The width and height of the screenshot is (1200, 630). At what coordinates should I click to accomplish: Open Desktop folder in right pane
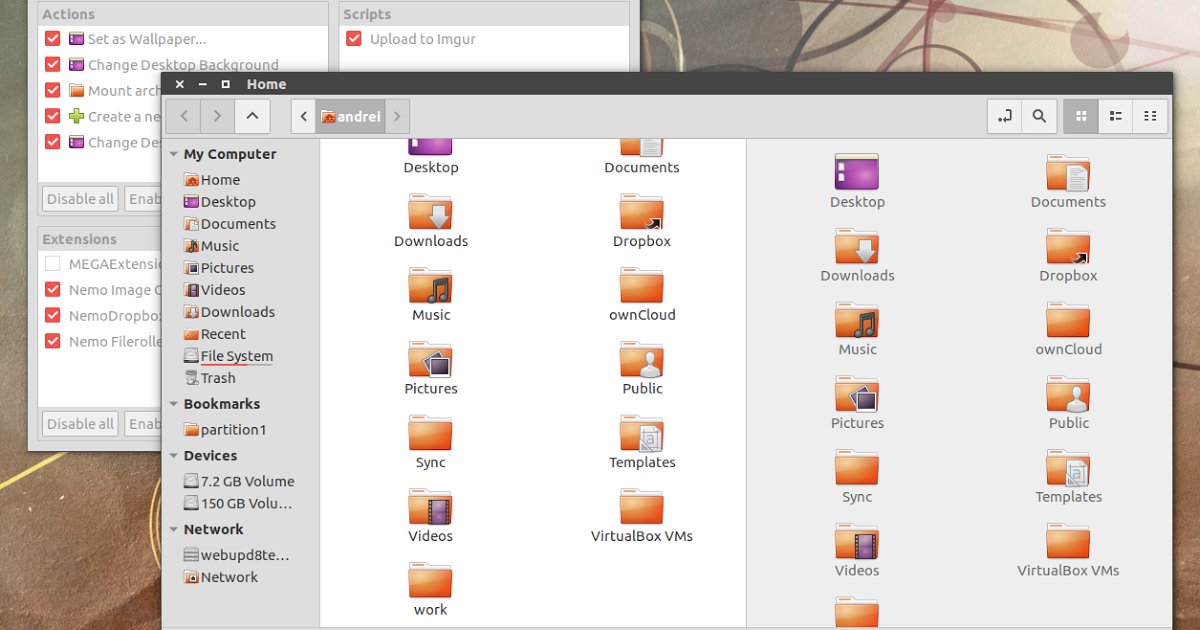(x=857, y=182)
